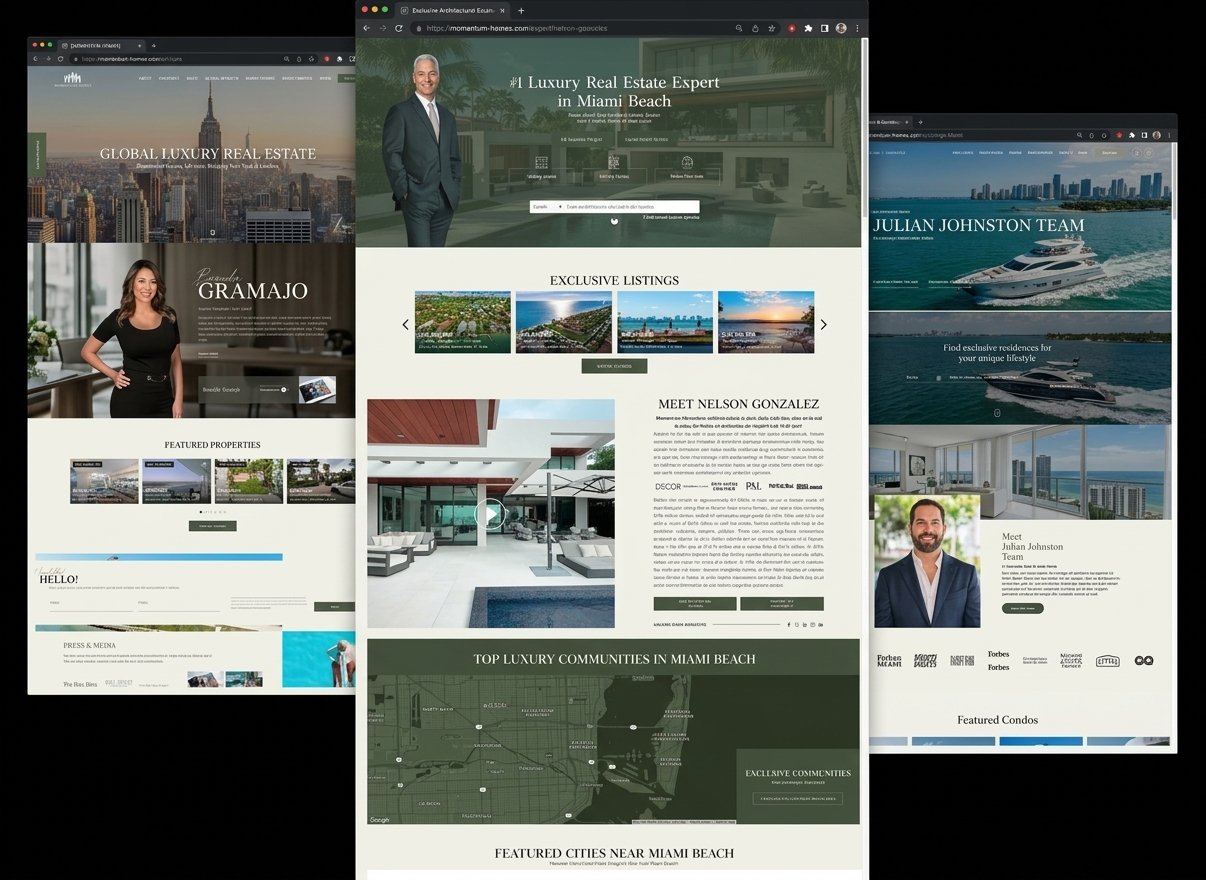Image resolution: width=1206 pixels, height=880 pixels.
Task: Click the profile avatar in the center browser toolbar
Action: [841, 28]
